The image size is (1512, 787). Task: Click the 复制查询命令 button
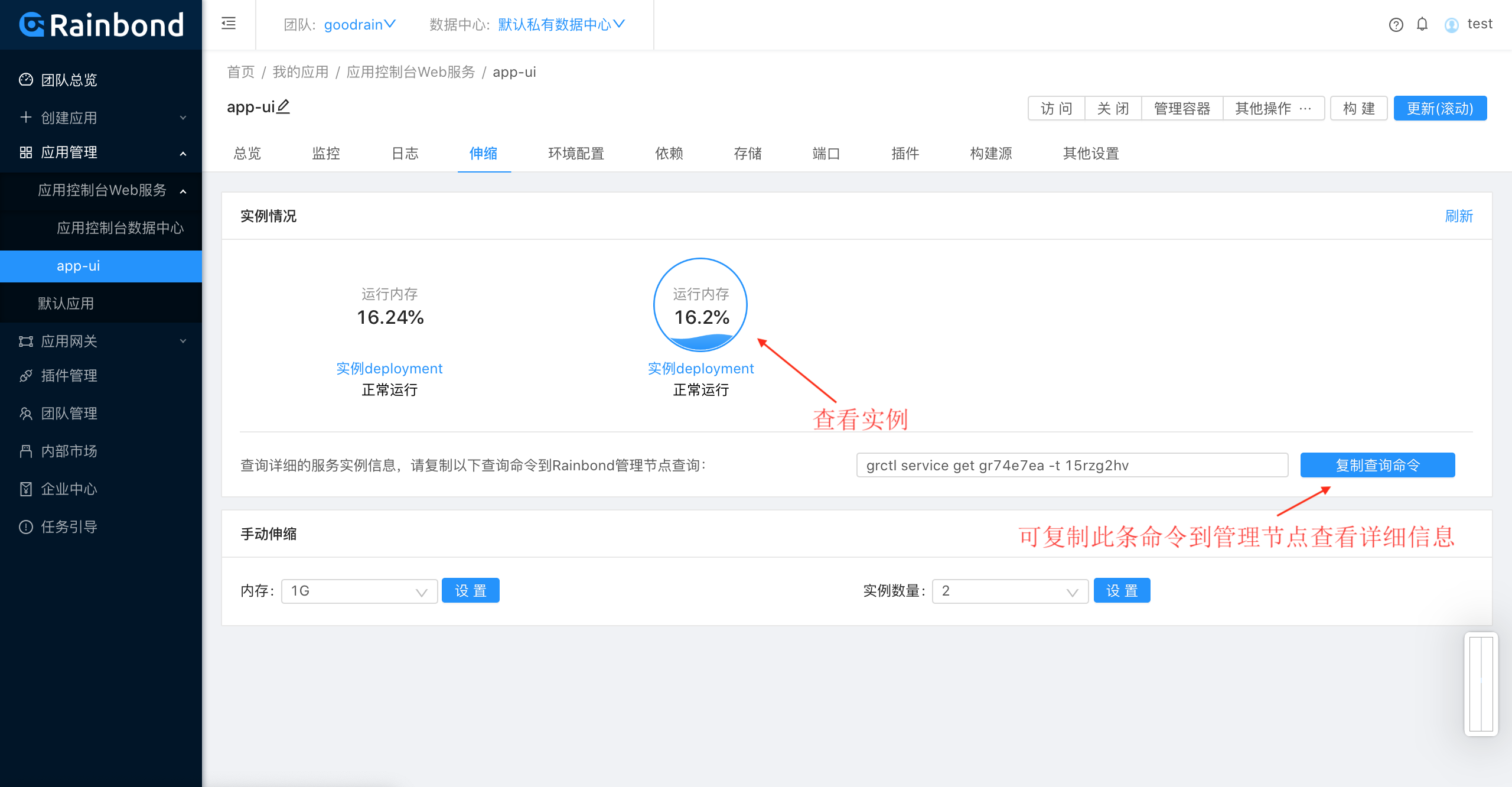pyautogui.click(x=1377, y=465)
